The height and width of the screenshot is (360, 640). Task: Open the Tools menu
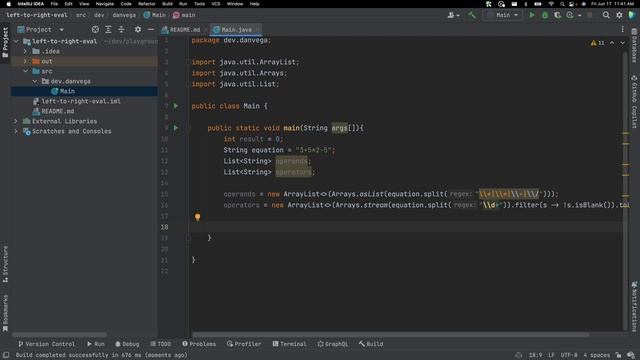coord(199,4)
